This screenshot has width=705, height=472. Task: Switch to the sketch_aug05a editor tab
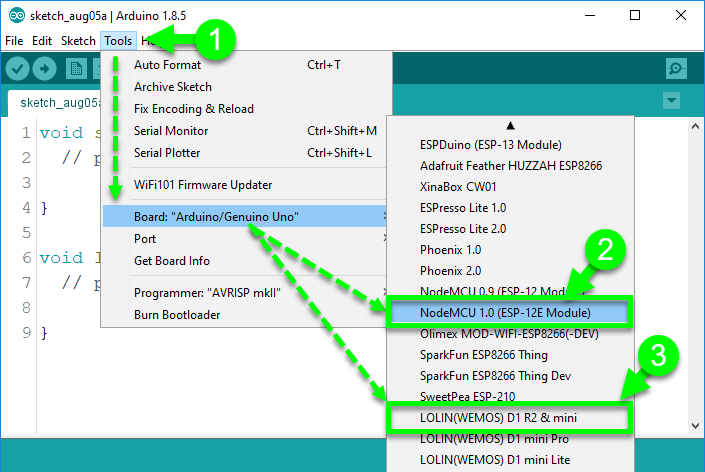[55, 103]
